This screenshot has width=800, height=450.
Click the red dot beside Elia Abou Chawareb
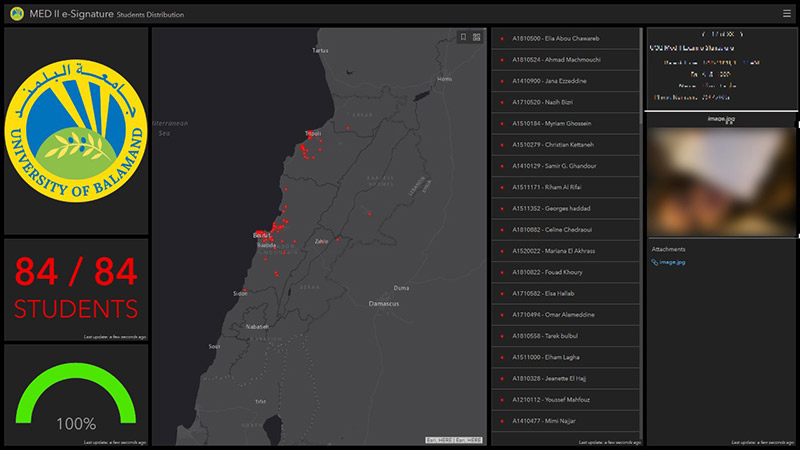502,38
